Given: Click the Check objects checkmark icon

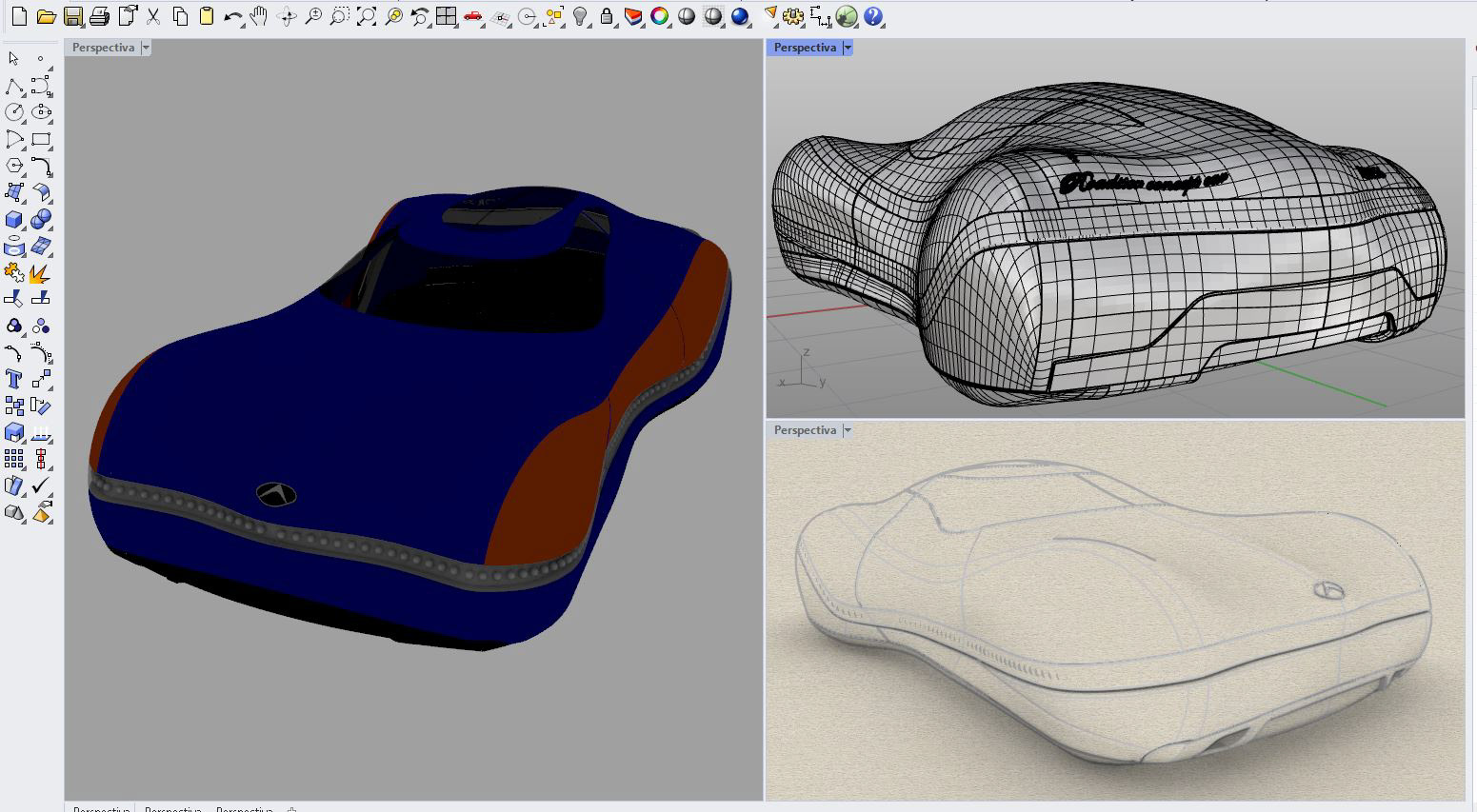Looking at the screenshot, I should pyautogui.click(x=41, y=486).
